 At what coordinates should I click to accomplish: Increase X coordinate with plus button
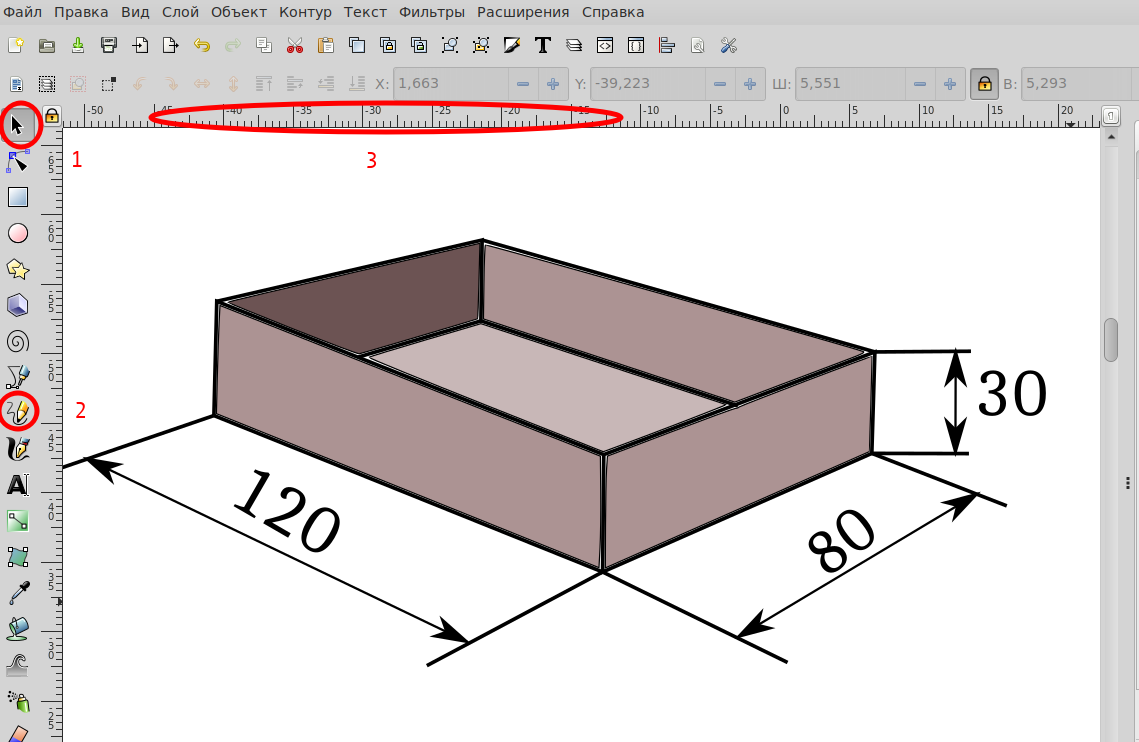553,84
